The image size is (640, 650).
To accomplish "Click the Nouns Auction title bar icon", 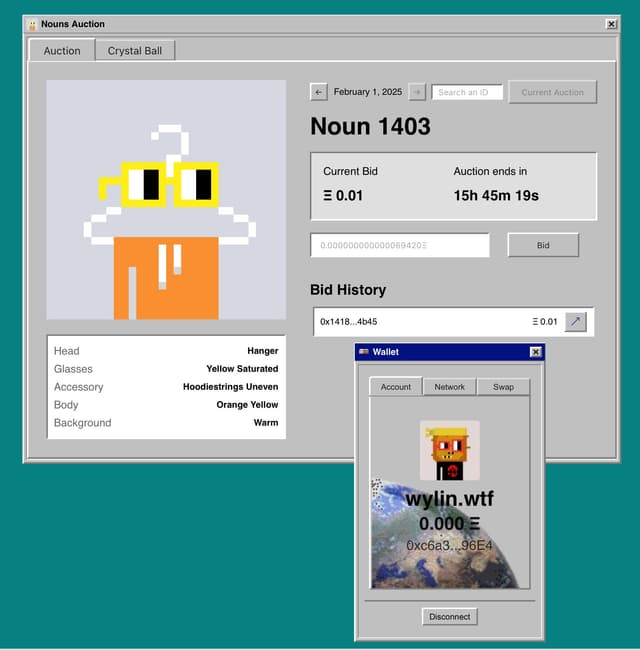I will point(32,25).
